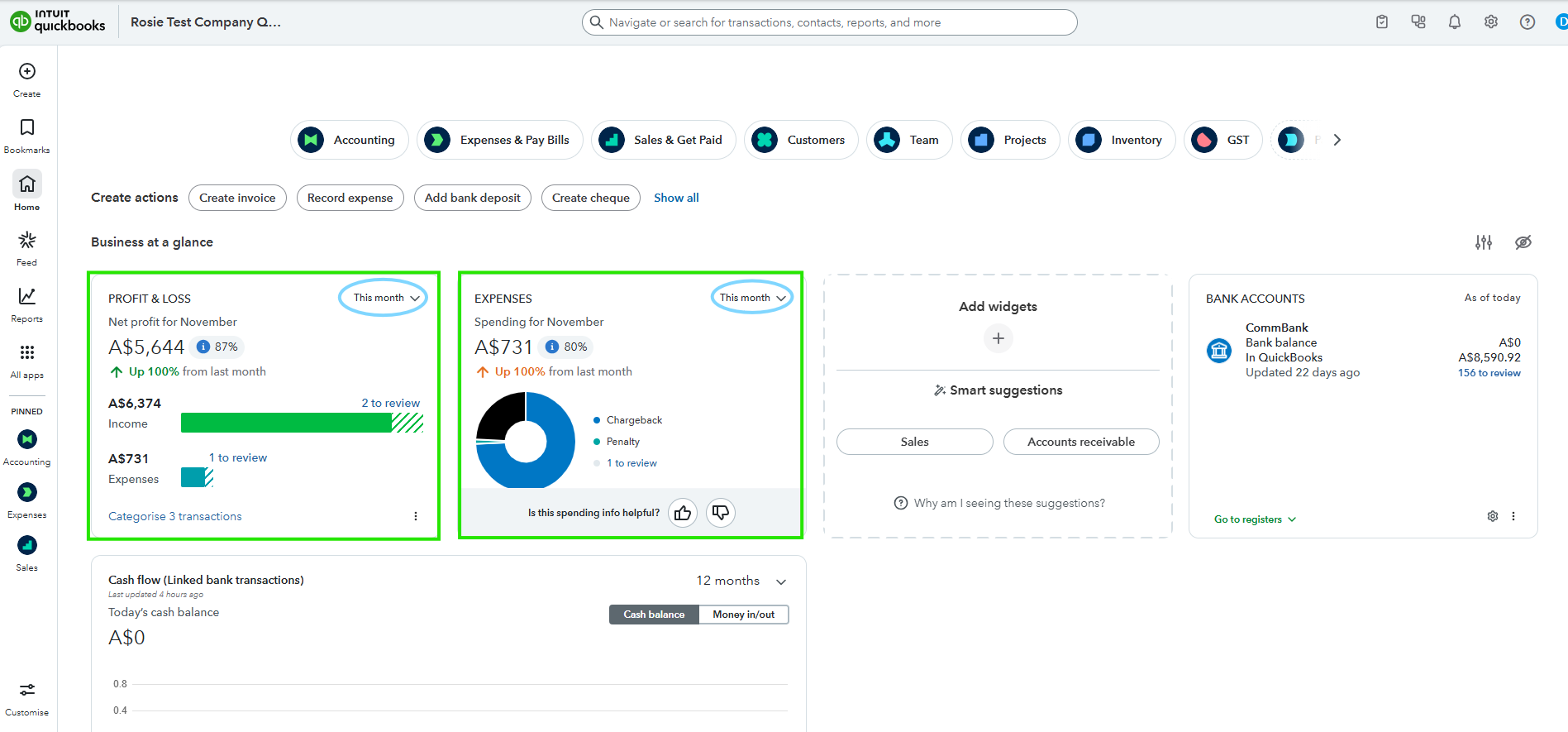The height and width of the screenshot is (732, 1568).
Task: Click the thumbs down feedback icon
Action: click(x=721, y=513)
